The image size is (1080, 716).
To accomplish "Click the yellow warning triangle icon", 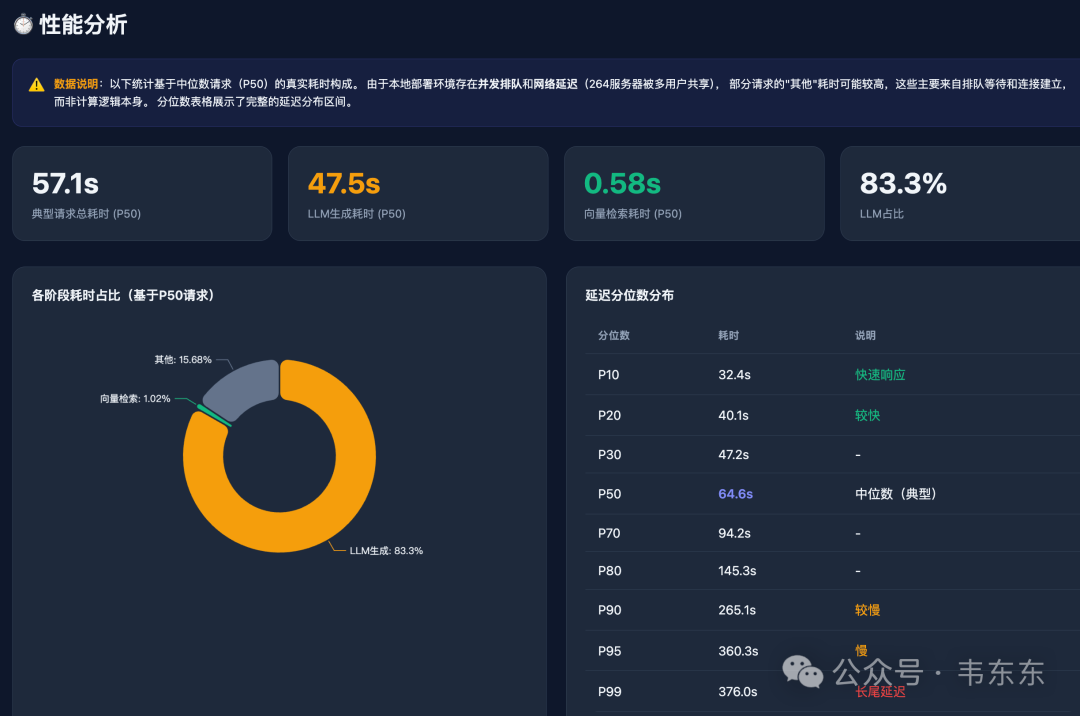I will pyautogui.click(x=36, y=85).
